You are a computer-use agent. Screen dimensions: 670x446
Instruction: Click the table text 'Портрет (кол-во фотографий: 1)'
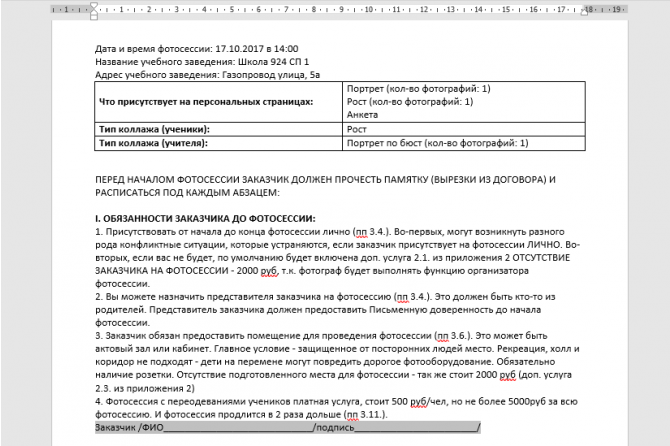coord(418,88)
